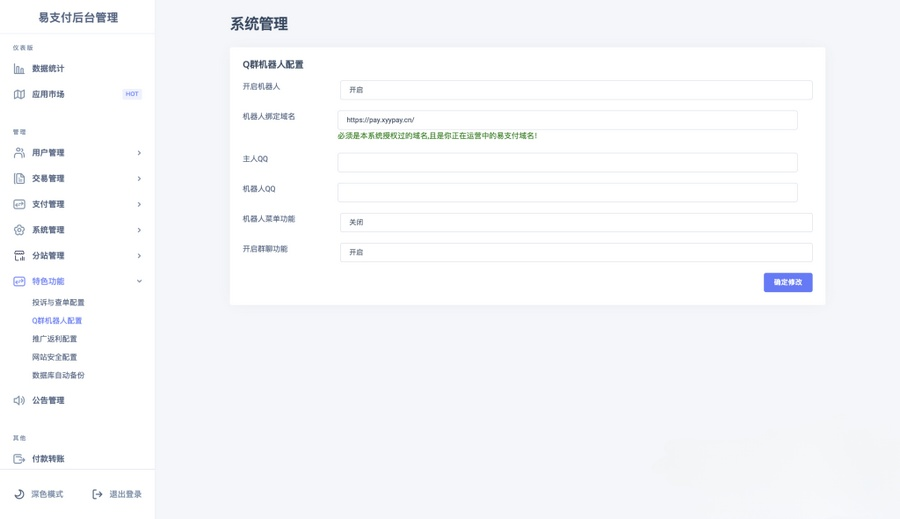900x519 pixels.
Task: Click the HOT badge beside 应用市场
Action: 132,94
